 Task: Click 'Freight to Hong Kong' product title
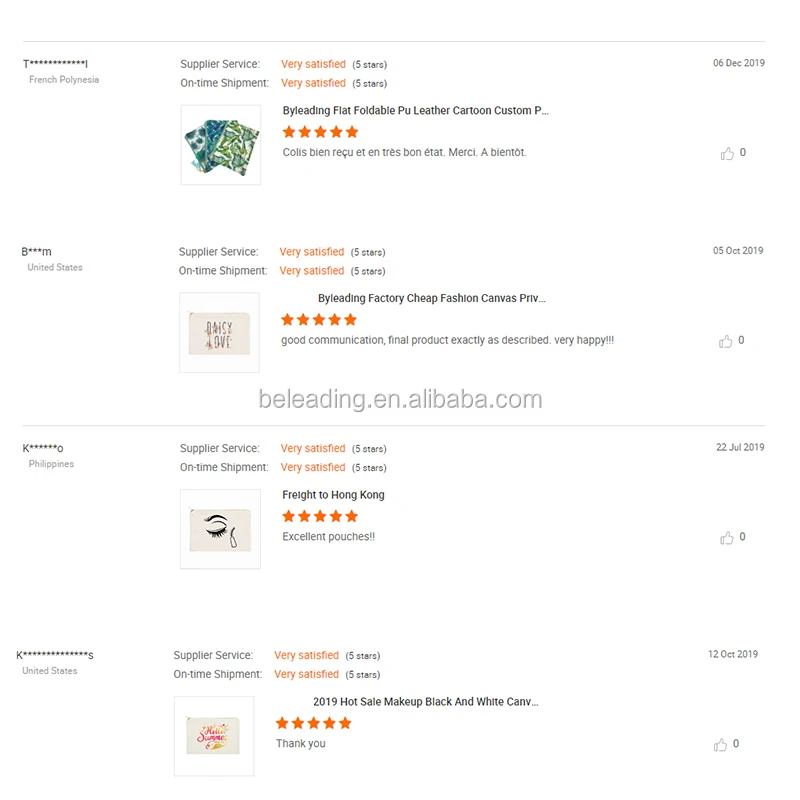[333, 495]
